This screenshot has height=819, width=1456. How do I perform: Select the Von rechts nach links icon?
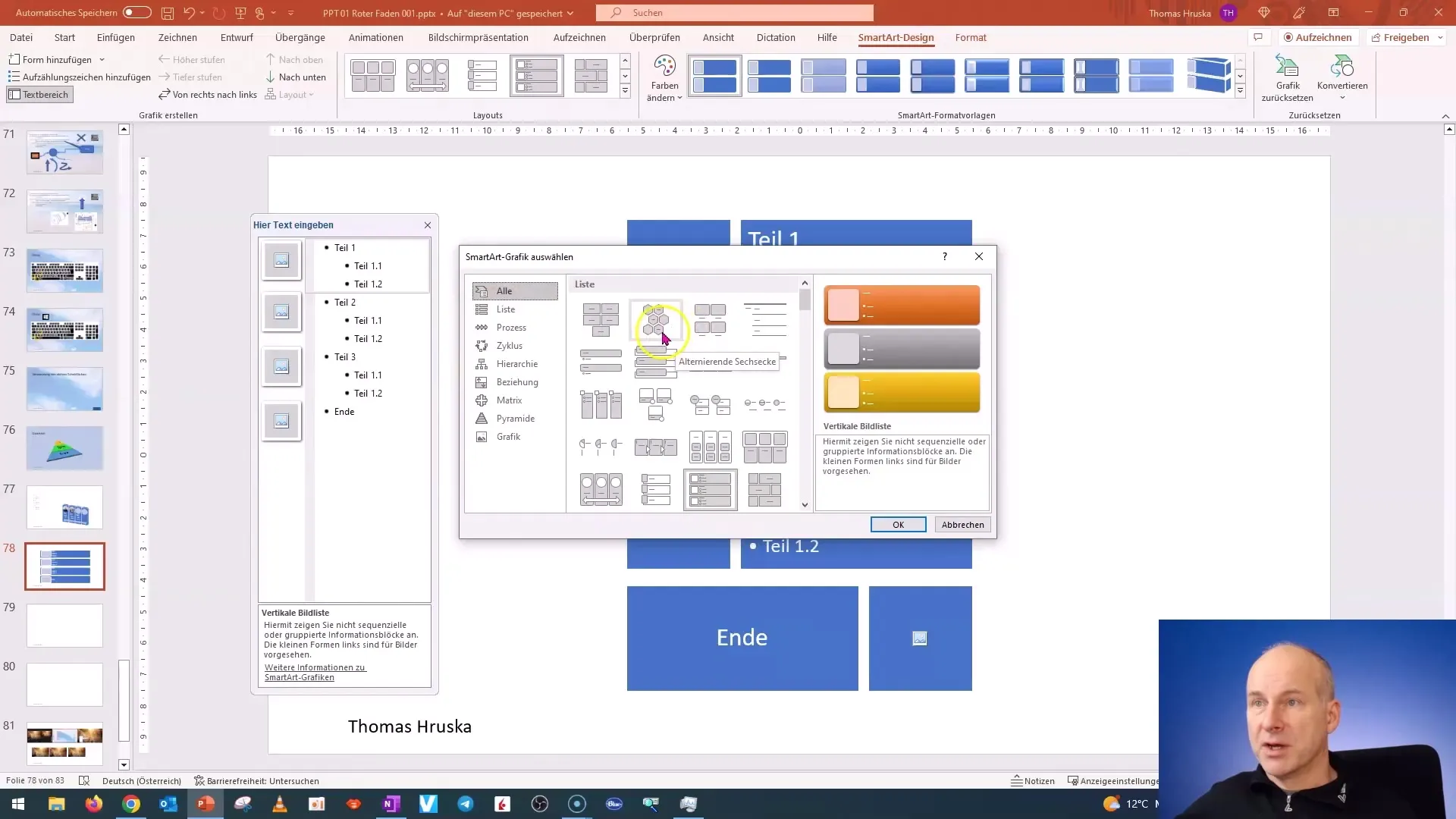[x=164, y=94]
